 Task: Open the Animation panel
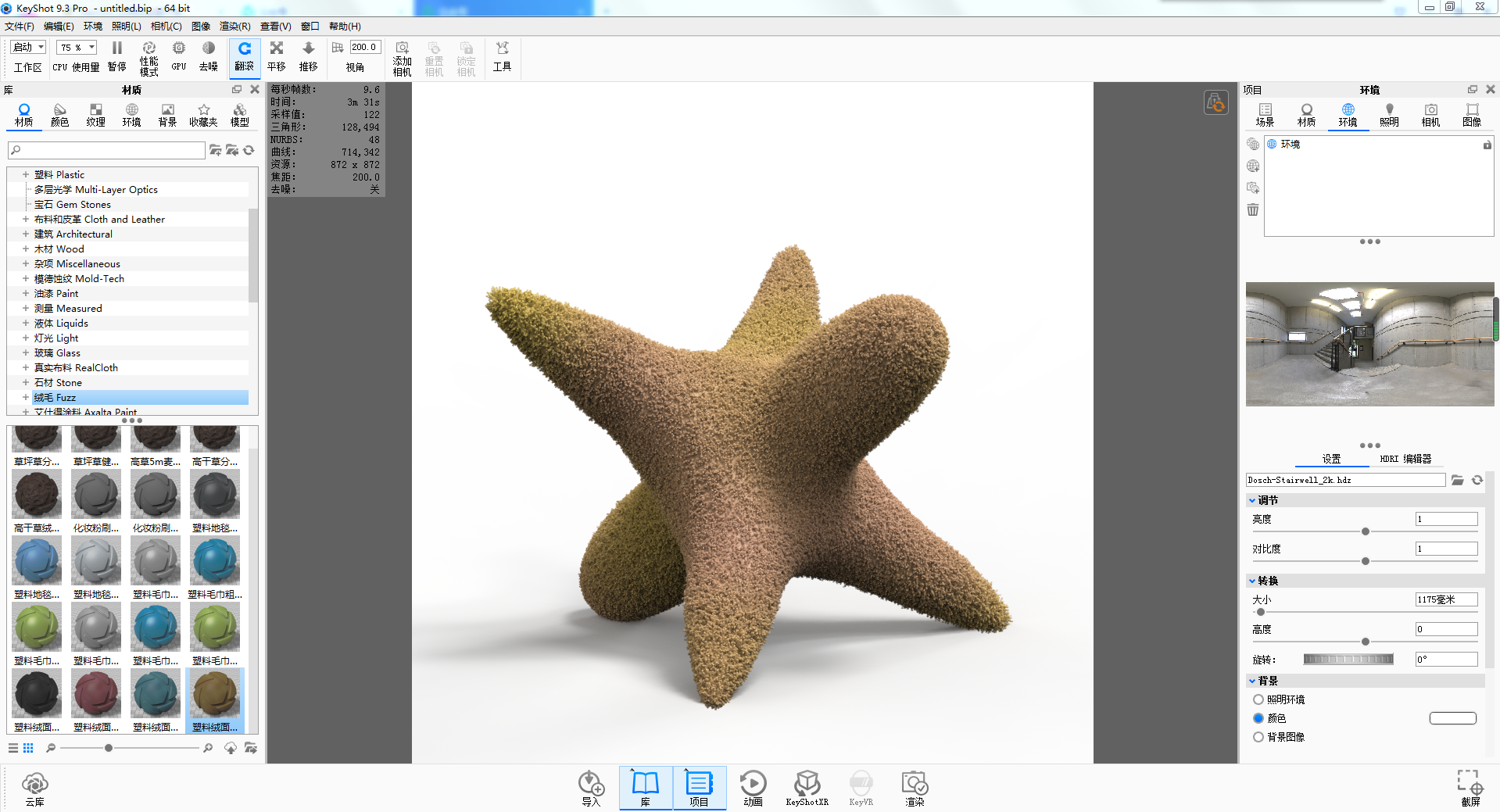tap(753, 789)
